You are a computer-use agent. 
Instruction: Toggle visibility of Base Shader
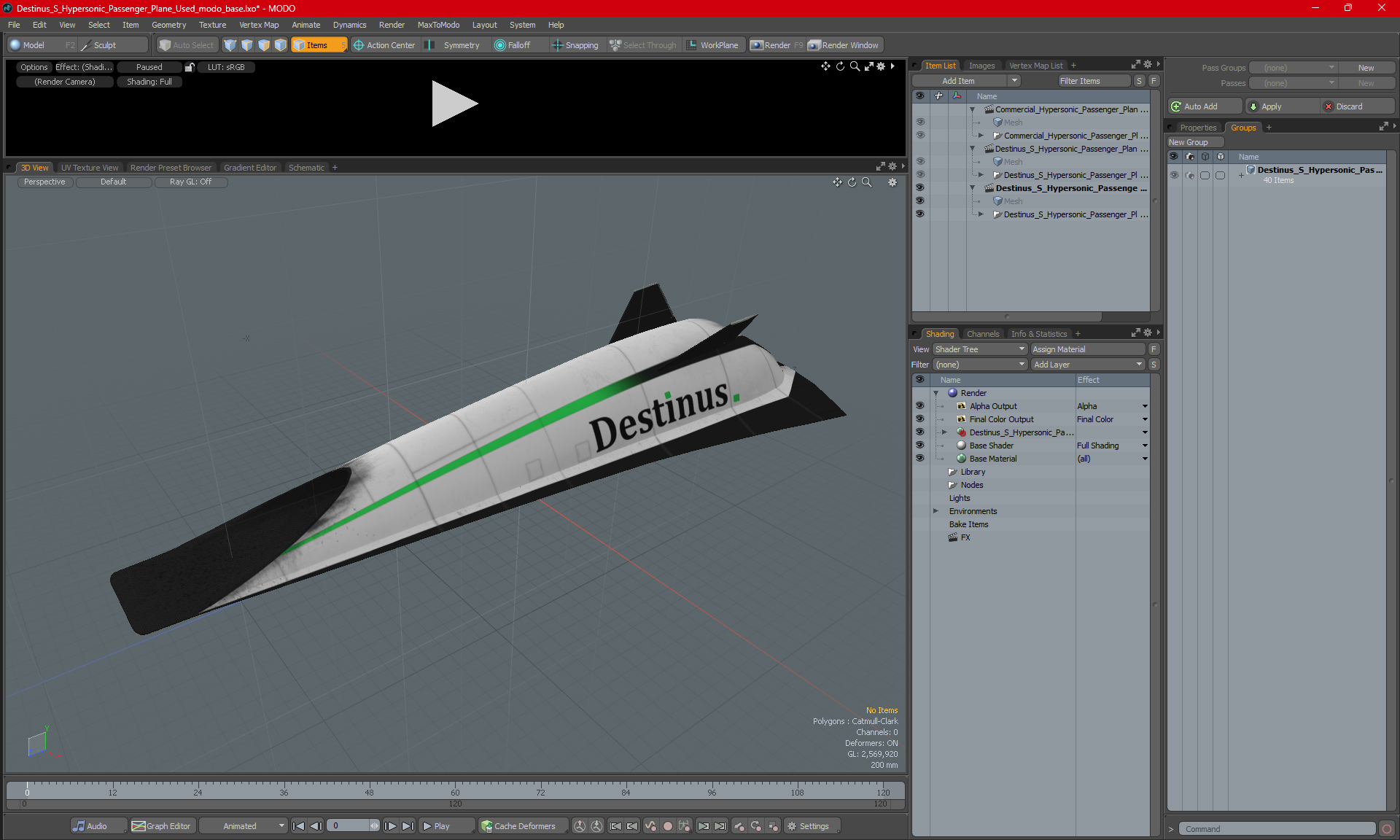[919, 446]
